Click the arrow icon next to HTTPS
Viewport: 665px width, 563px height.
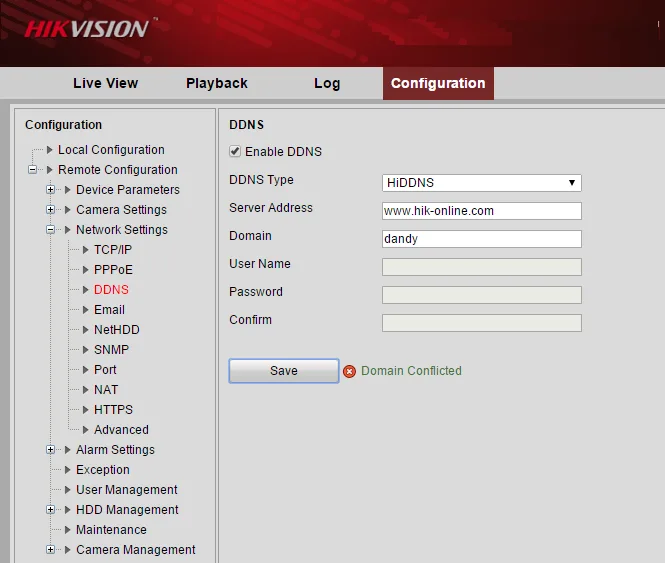86,409
